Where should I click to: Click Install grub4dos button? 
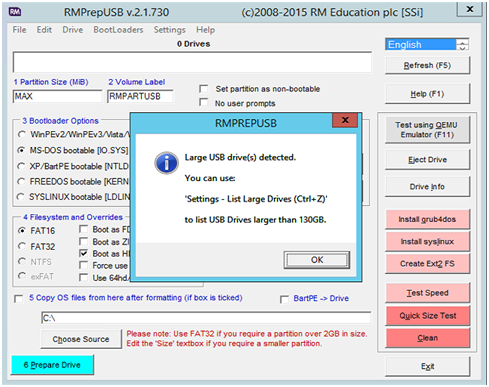point(427,219)
